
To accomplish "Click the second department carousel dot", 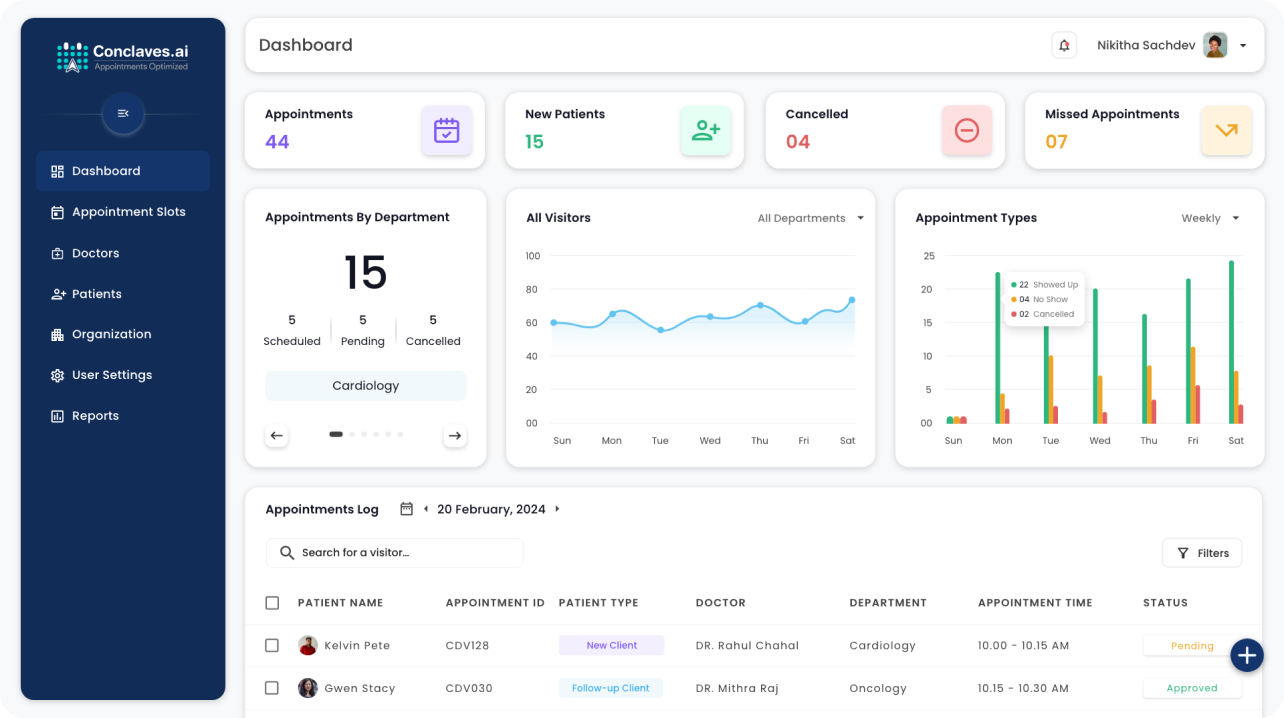I will tap(352, 435).
